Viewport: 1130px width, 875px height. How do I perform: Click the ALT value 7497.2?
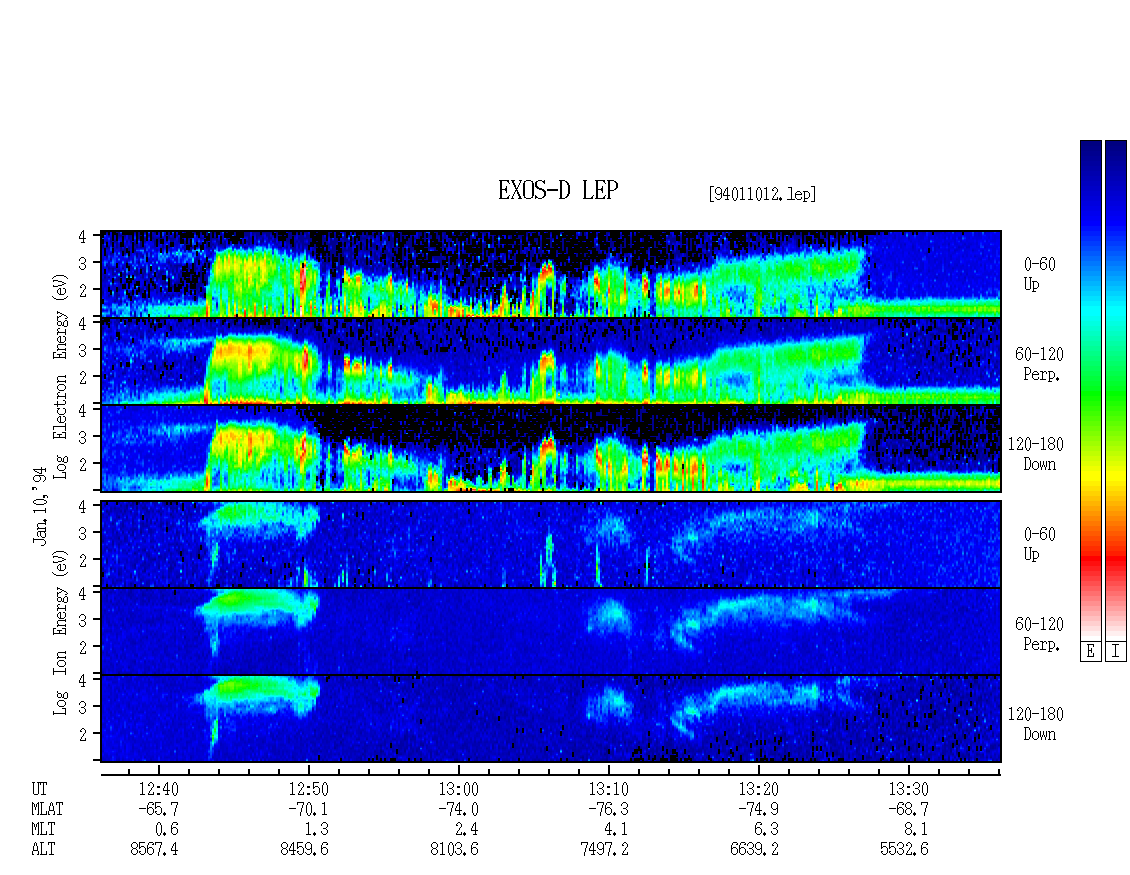(604, 850)
